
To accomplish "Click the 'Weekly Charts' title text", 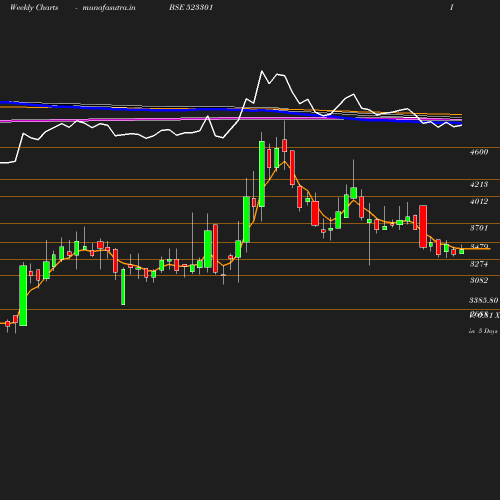I will 34,7.
